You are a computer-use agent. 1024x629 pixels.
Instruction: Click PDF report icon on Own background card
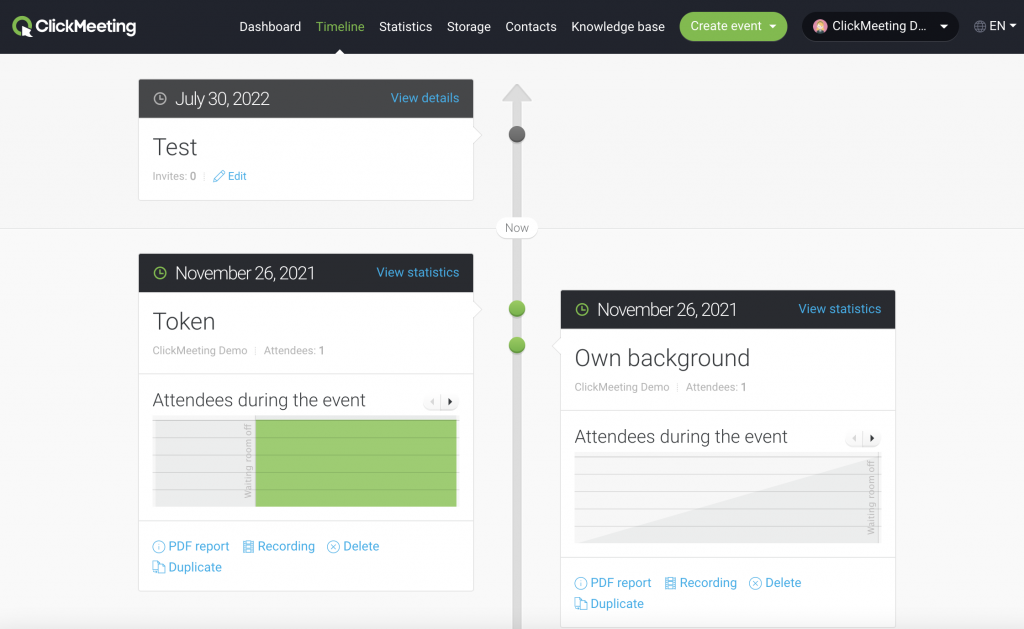[581, 583]
